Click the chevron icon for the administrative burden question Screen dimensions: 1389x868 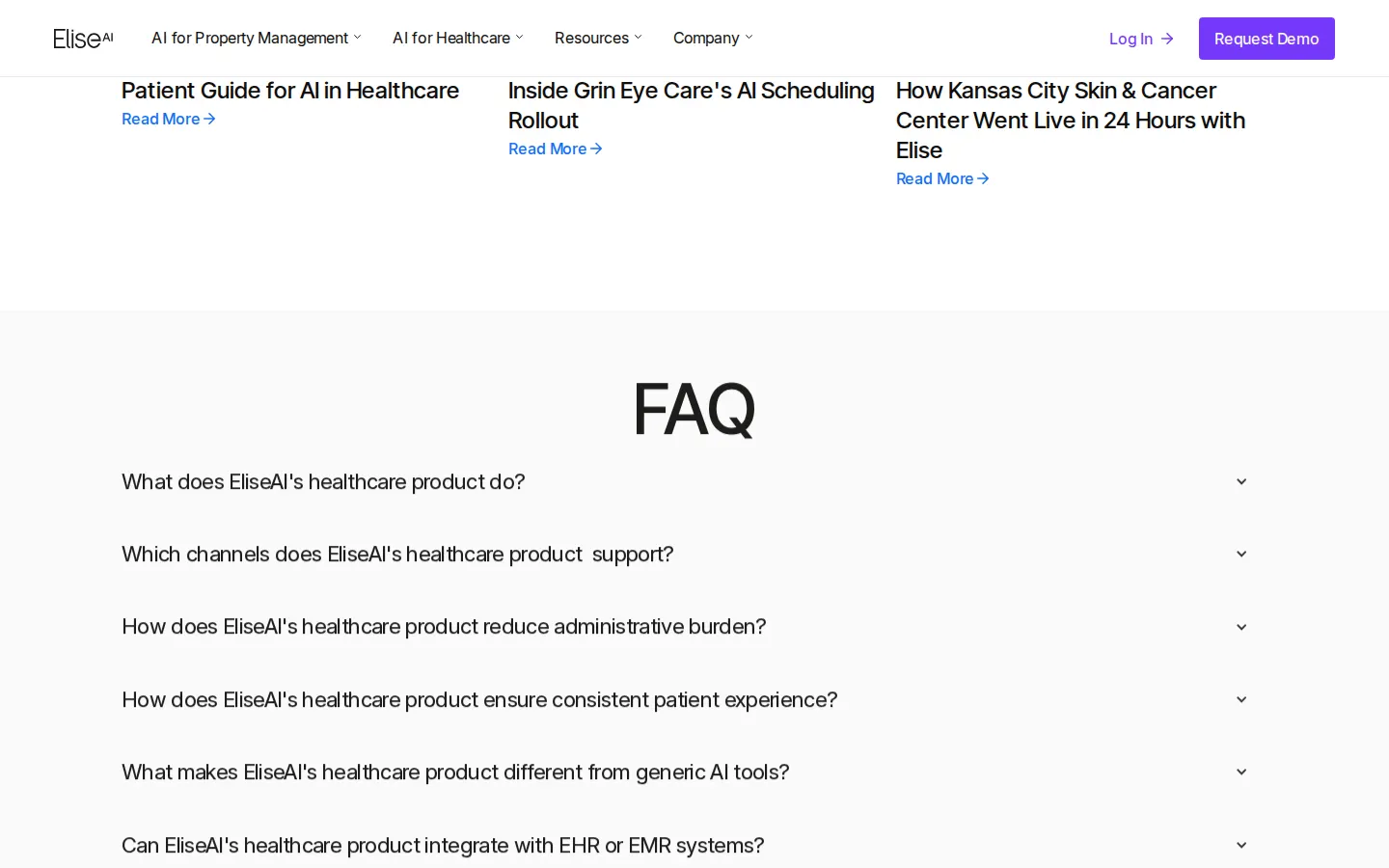(1241, 627)
